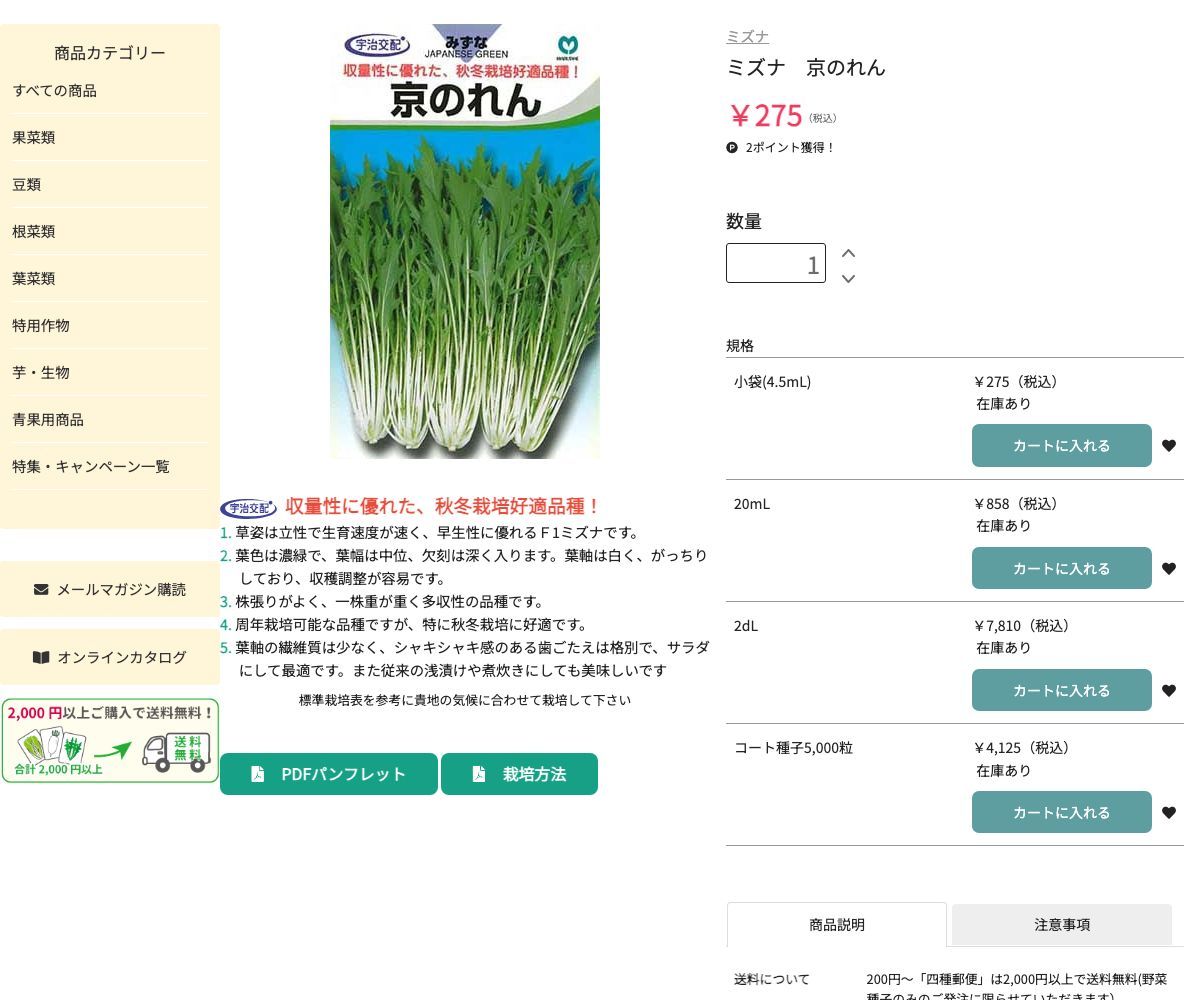
Task: Open the ミズナ breadcrumb link
Action: click(x=747, y=37)
